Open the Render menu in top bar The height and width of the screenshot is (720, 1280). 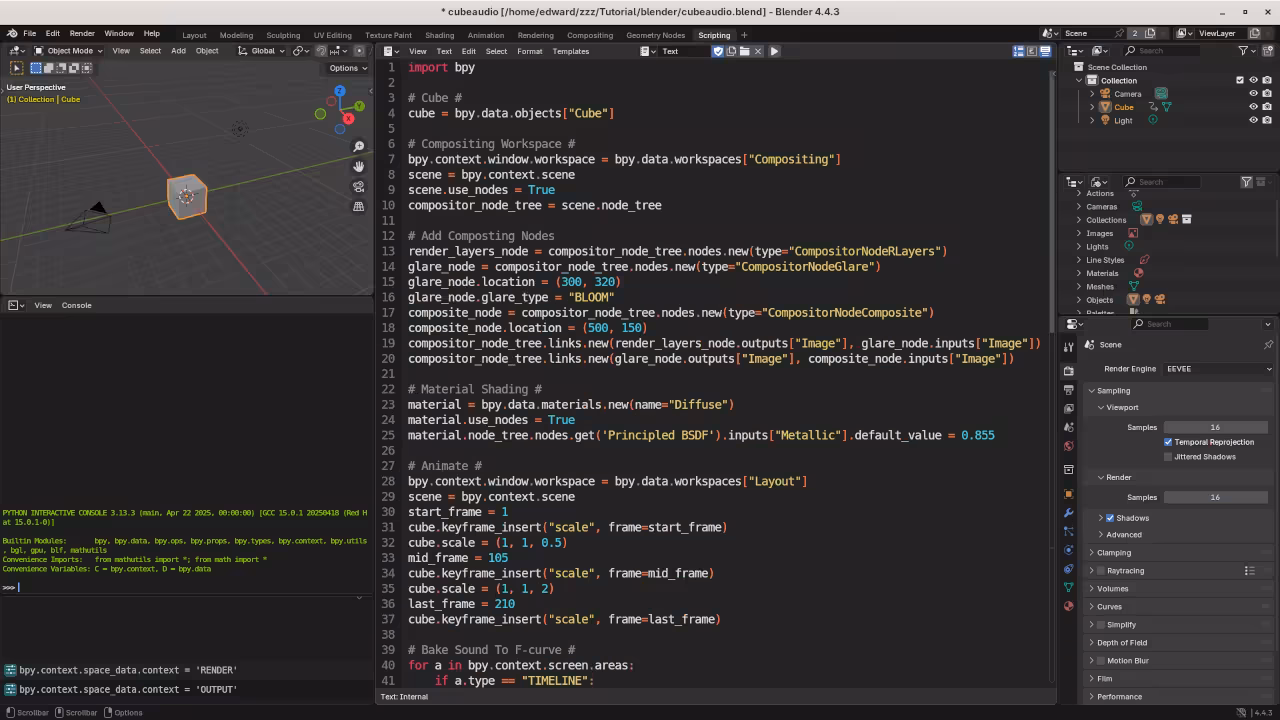click(82, 33)
